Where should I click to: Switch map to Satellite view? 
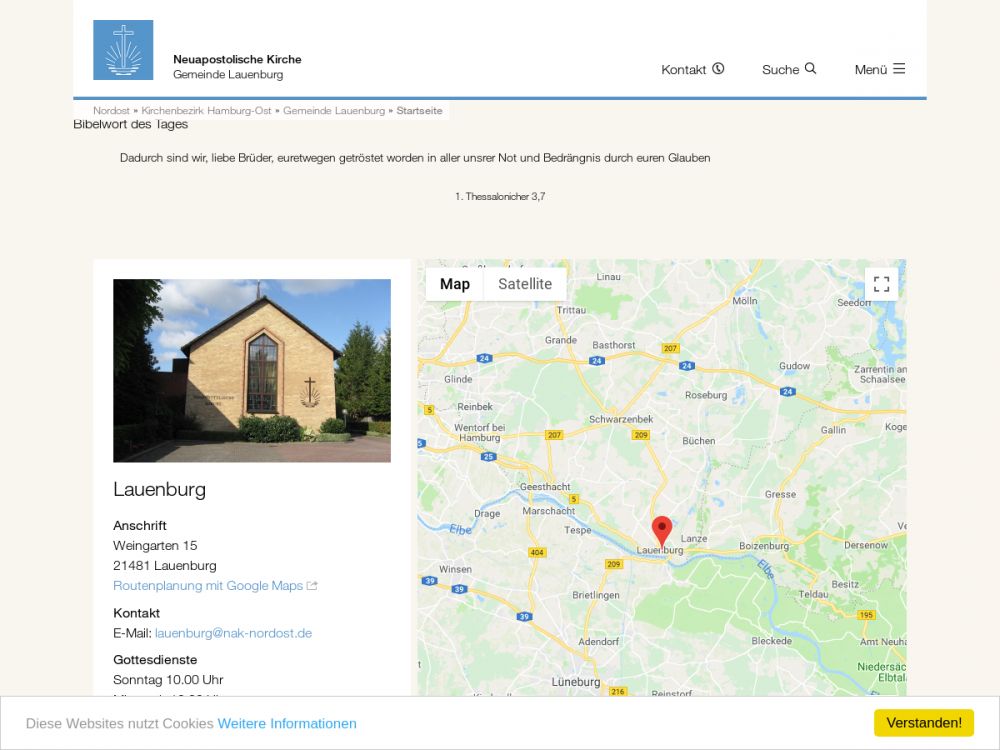pos(525,284)
